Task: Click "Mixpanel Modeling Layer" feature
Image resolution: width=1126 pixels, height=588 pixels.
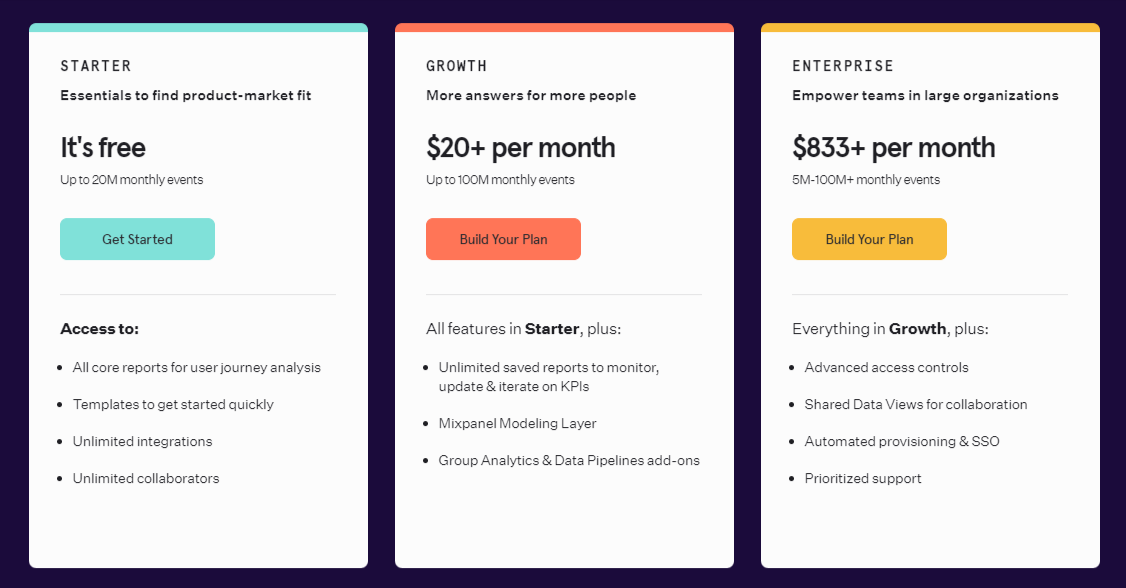Action: (x=517, y=423)
